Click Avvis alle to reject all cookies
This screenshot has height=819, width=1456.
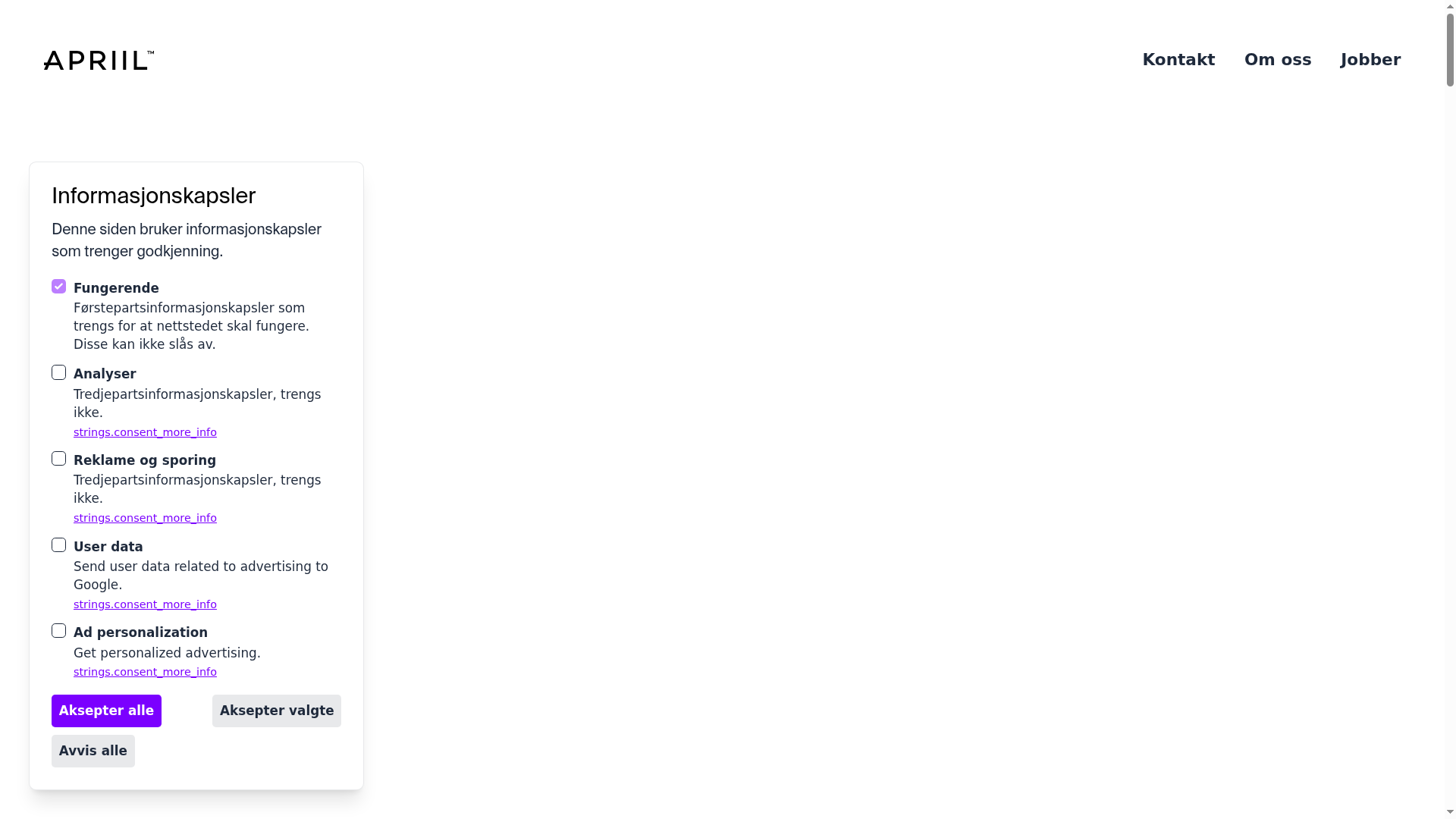point(93,751)
